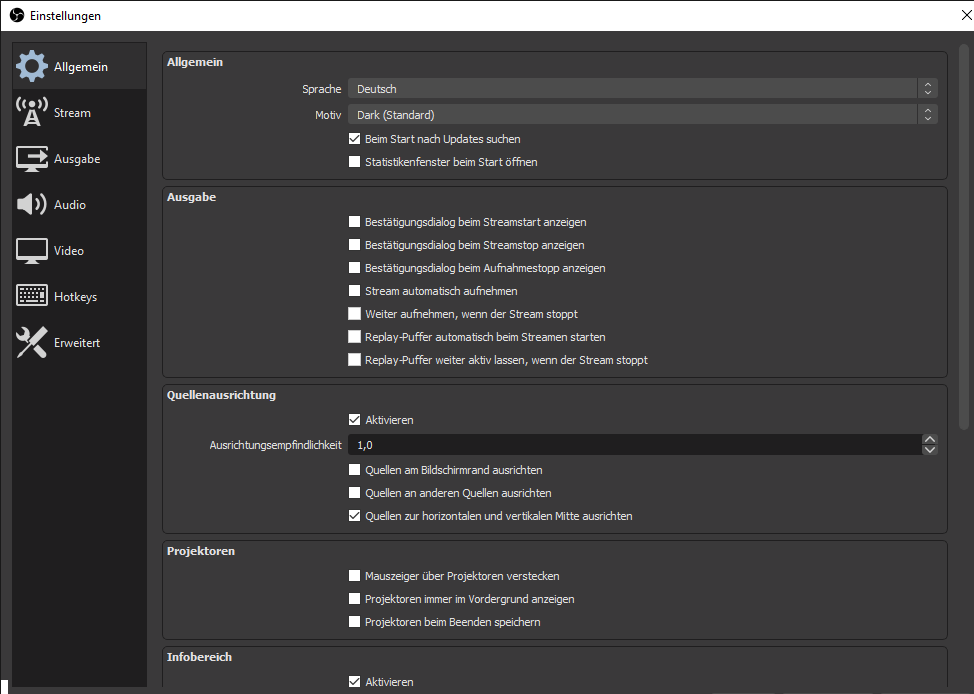
Task: Open Stream settings via antenna icon
Action: [x=32, y=113]
